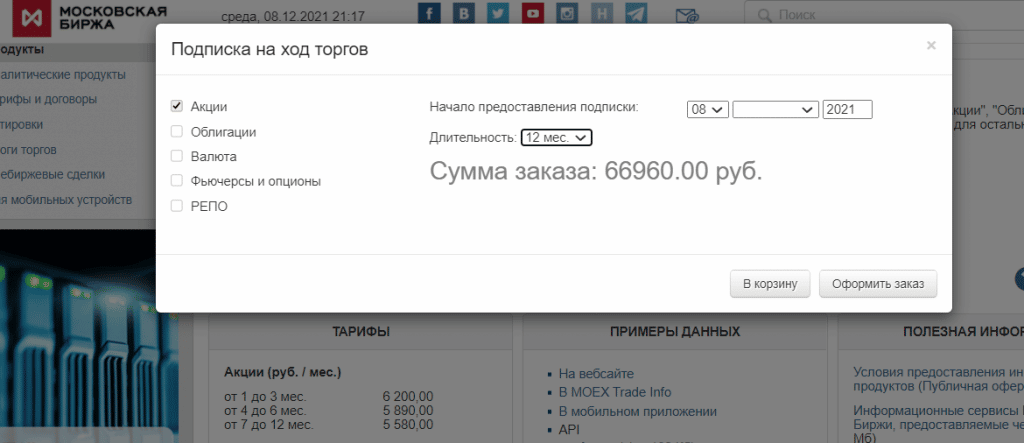Tick the Валюта checkbox

(176, 156)
